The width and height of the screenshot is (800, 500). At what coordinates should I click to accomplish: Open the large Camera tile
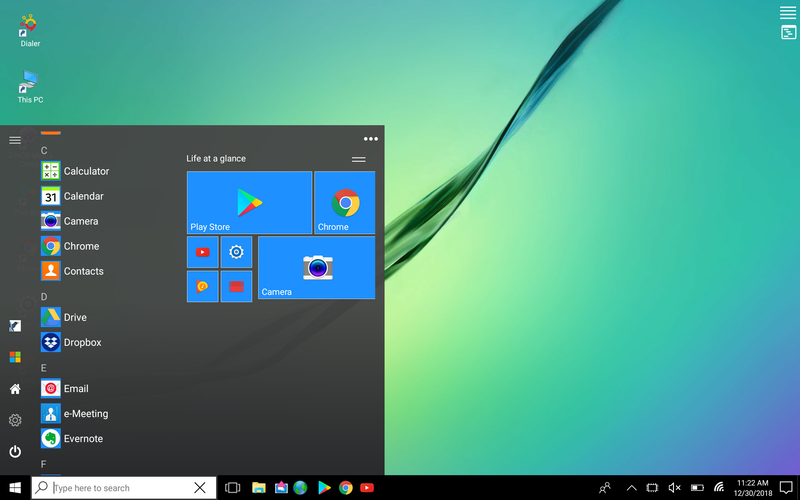click(316, 267)
